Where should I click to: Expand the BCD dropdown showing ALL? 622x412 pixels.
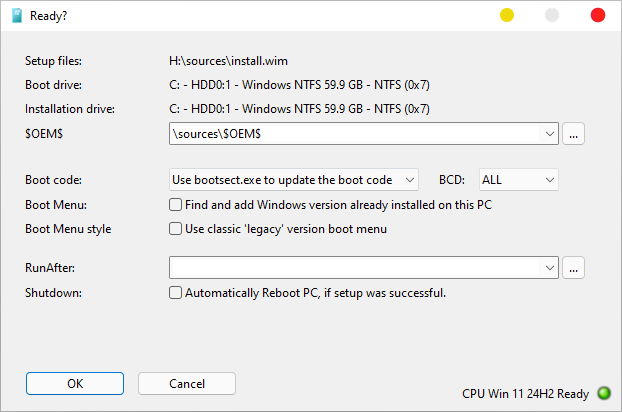coord(518,180)
